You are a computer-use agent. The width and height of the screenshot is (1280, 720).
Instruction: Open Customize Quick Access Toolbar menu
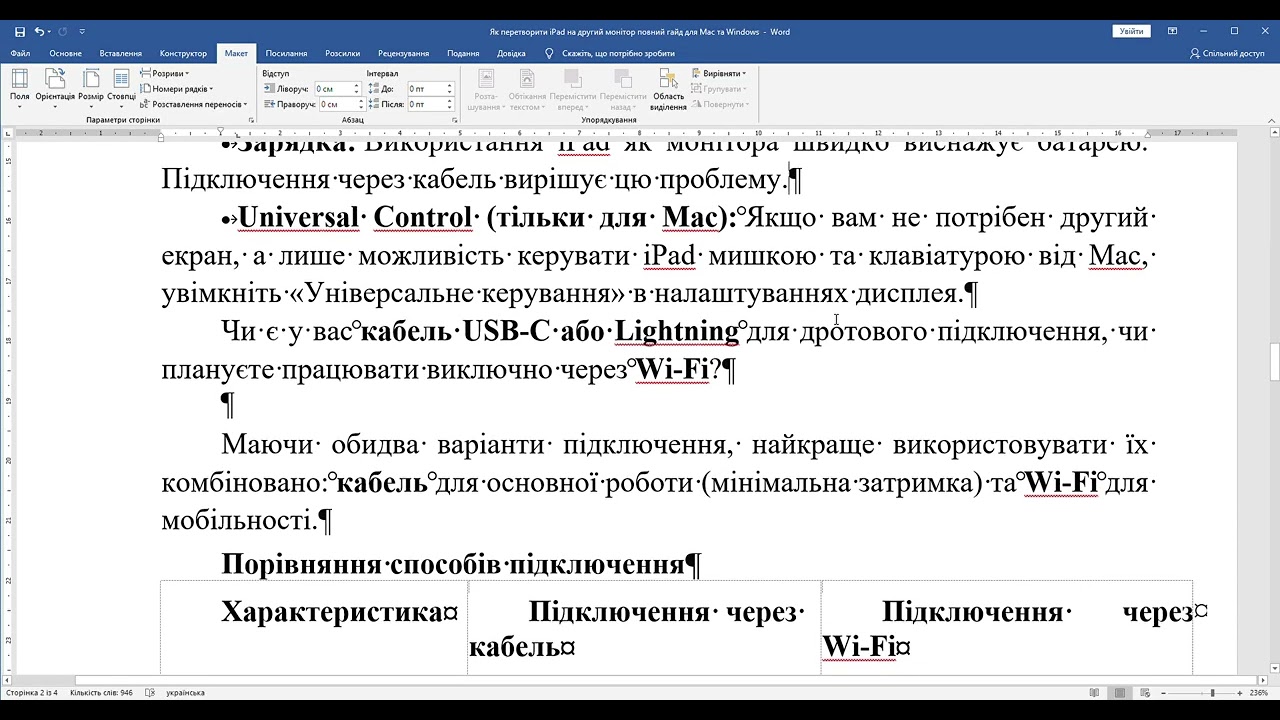click(x=82, y=32)
